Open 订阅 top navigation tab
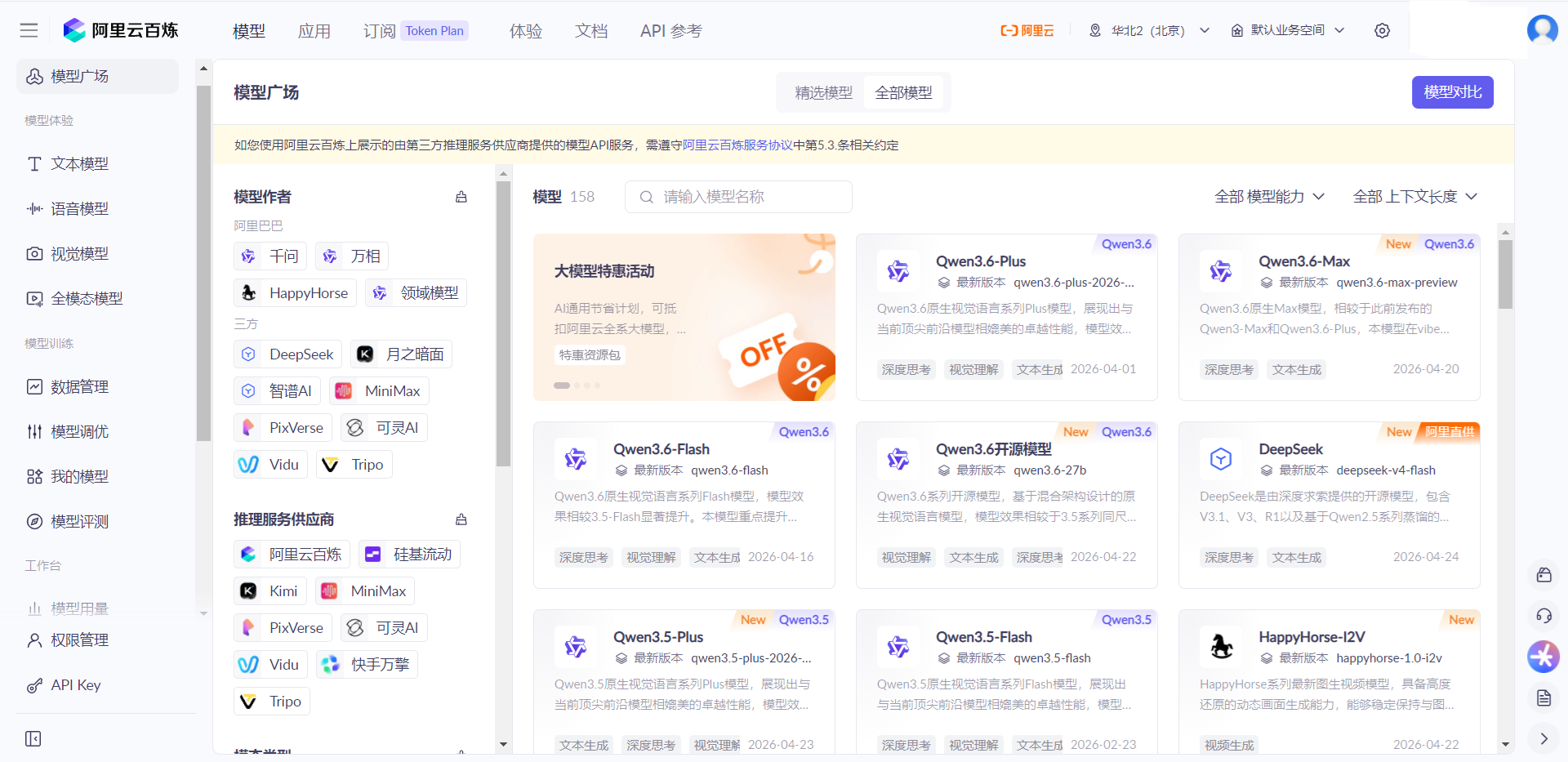Screen dimensions: 1568x762 (379, 31)
